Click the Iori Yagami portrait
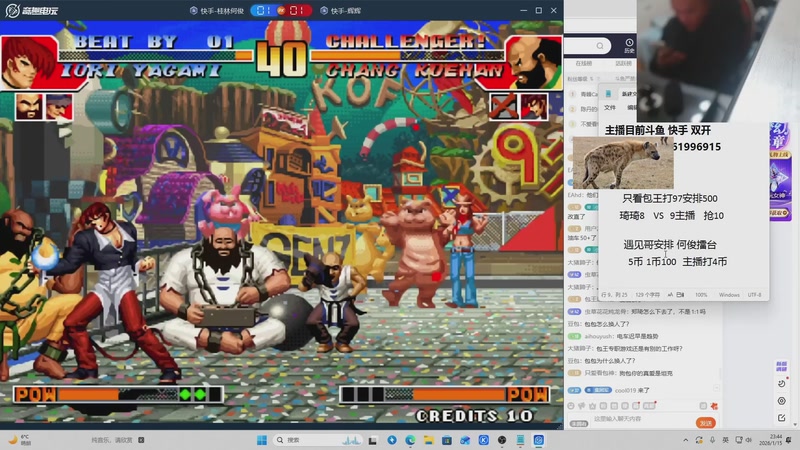The height and width of the screenshot is (450, 800). tap(29, 63)
